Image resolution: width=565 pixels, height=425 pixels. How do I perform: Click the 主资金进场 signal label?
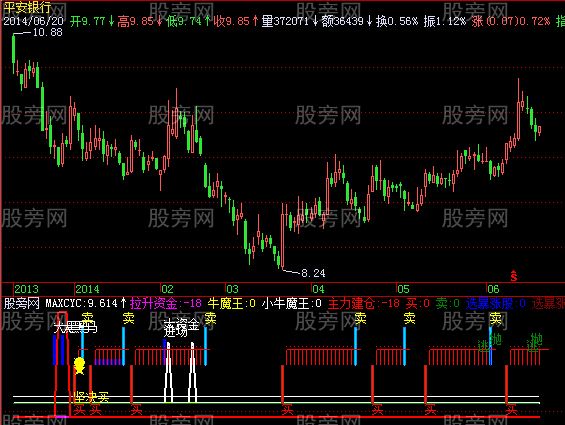(x=181, y=328)
